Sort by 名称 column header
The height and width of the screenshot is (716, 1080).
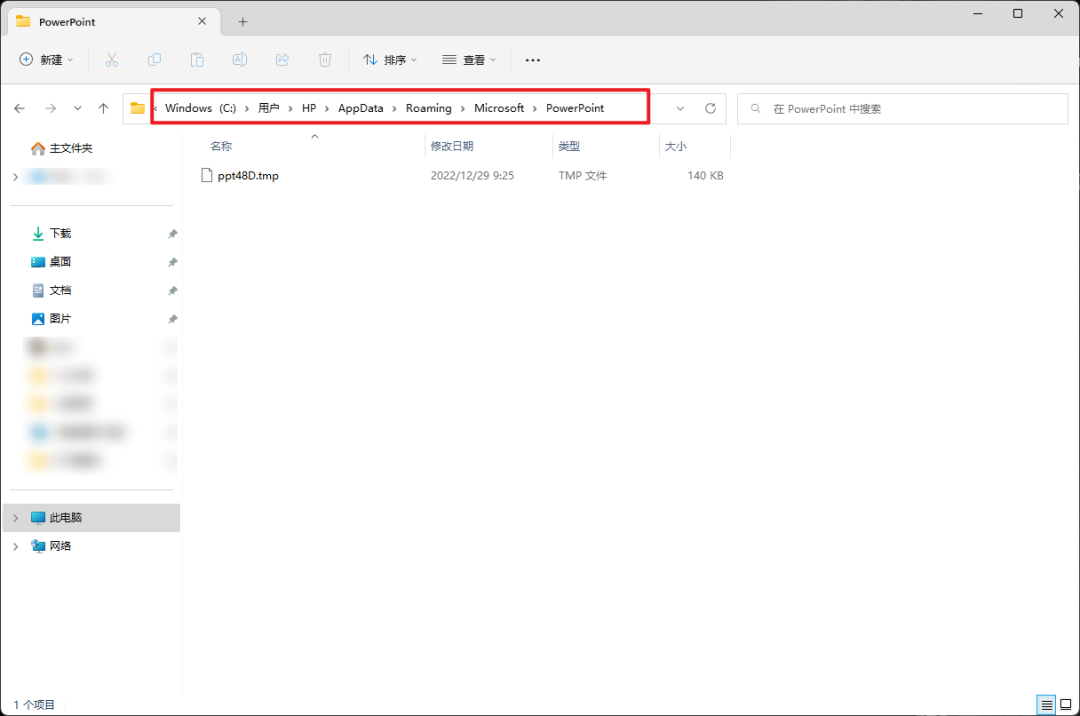[221, 146]
